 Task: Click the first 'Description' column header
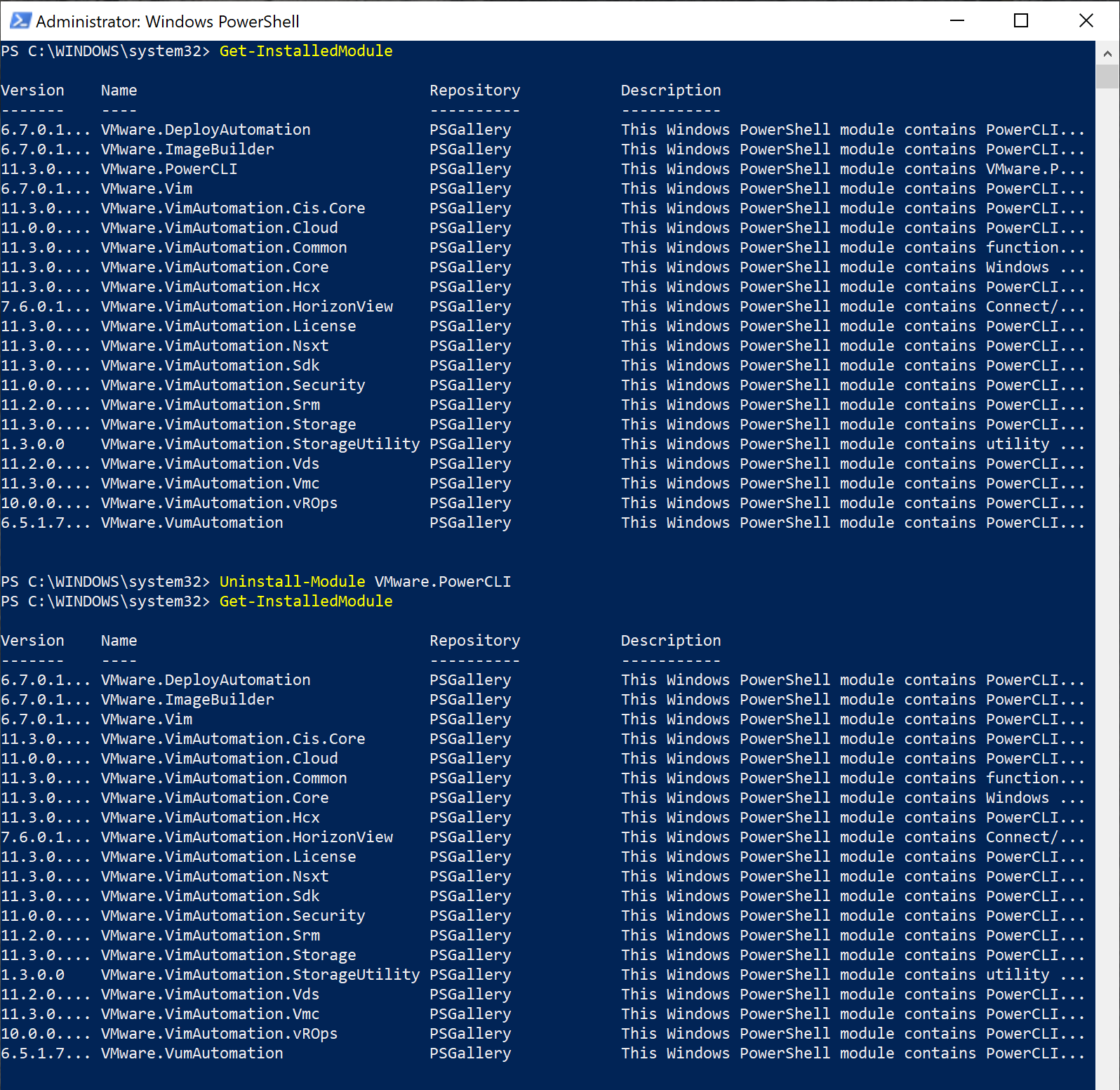pos(671,91)
